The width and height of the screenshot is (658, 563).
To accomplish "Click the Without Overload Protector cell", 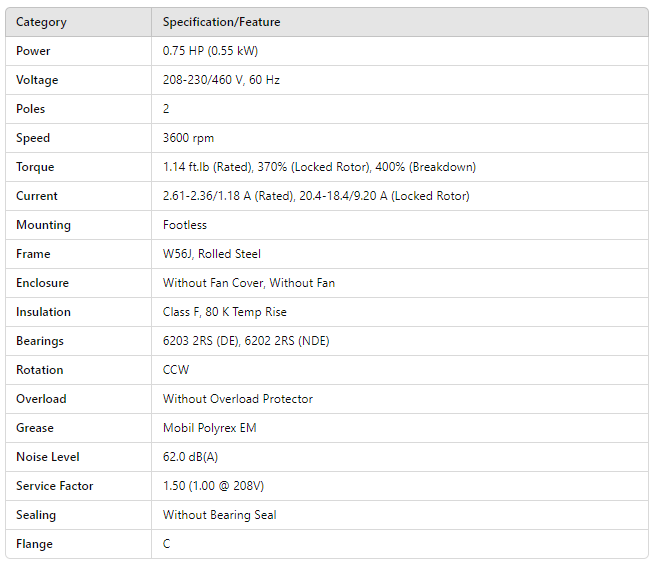I will [238, 399].
